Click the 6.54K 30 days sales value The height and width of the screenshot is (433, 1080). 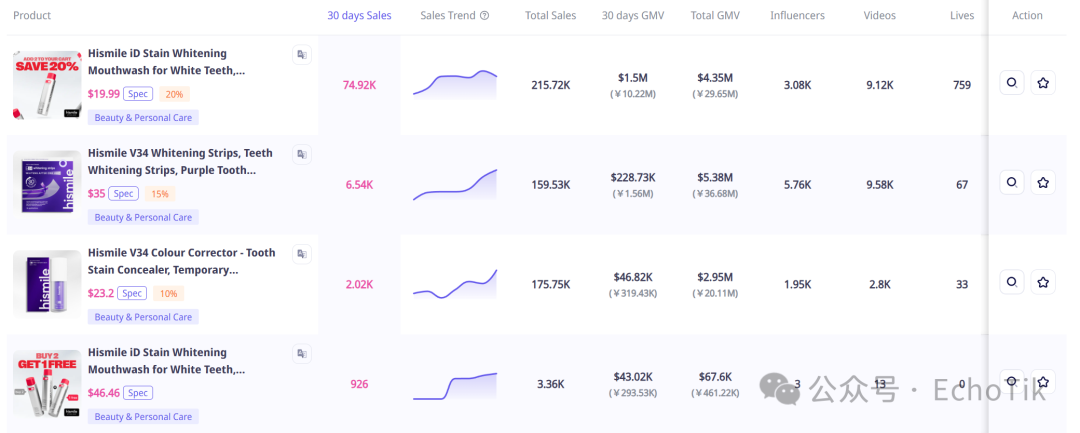click(x=359, y=184)
